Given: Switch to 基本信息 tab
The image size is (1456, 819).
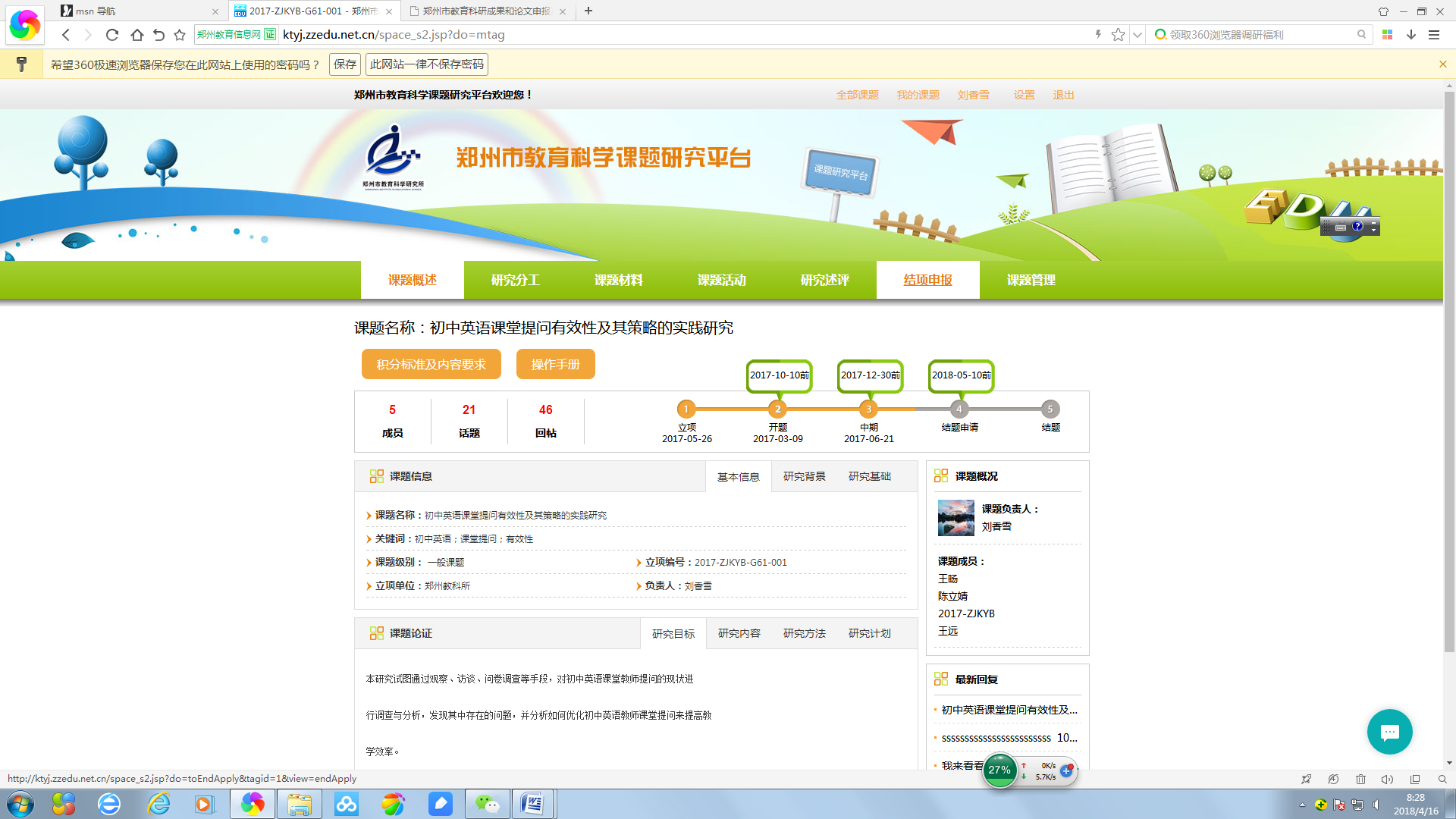Looking at the screenshot, I should click(x=739, y=476).
